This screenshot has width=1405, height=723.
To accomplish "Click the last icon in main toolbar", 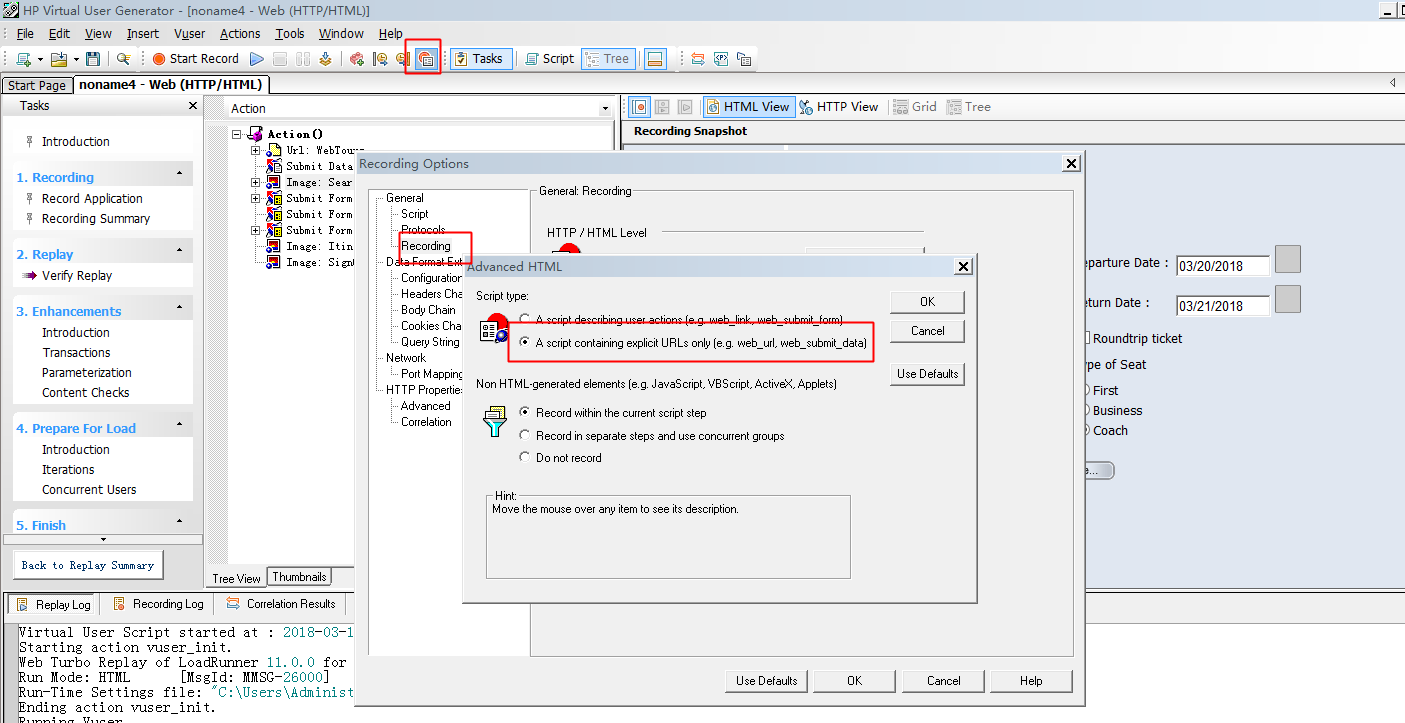I will pyautogui.click(x=744, y=59).
